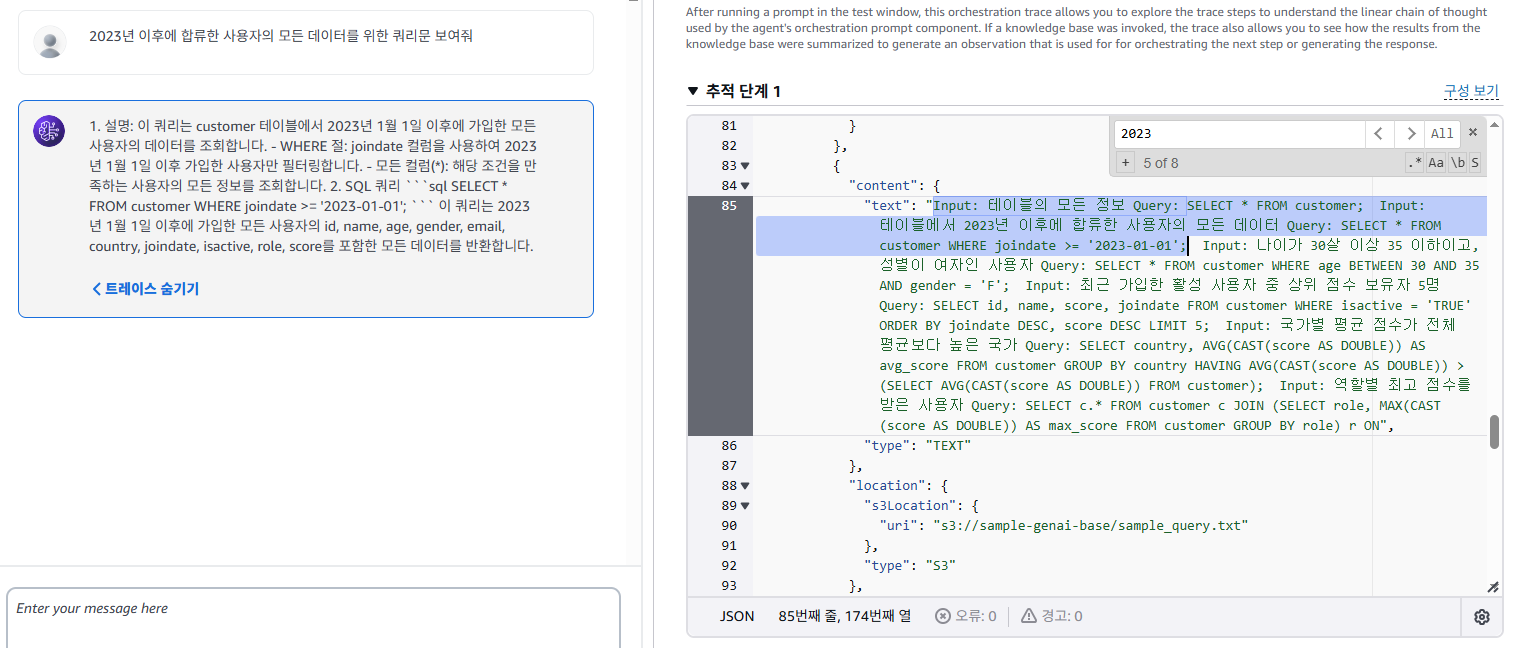Open the 구성 보기 link
Viewport: 1521px width, 648px height.
(x=1471, y=91)
